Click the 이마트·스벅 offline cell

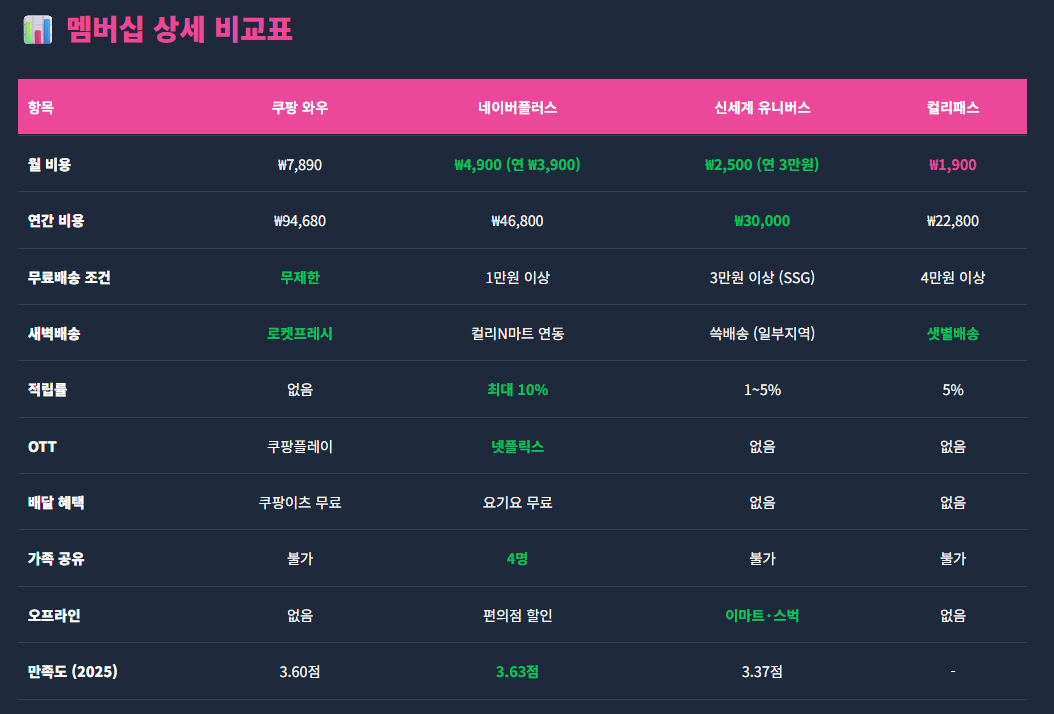point(762,616)
